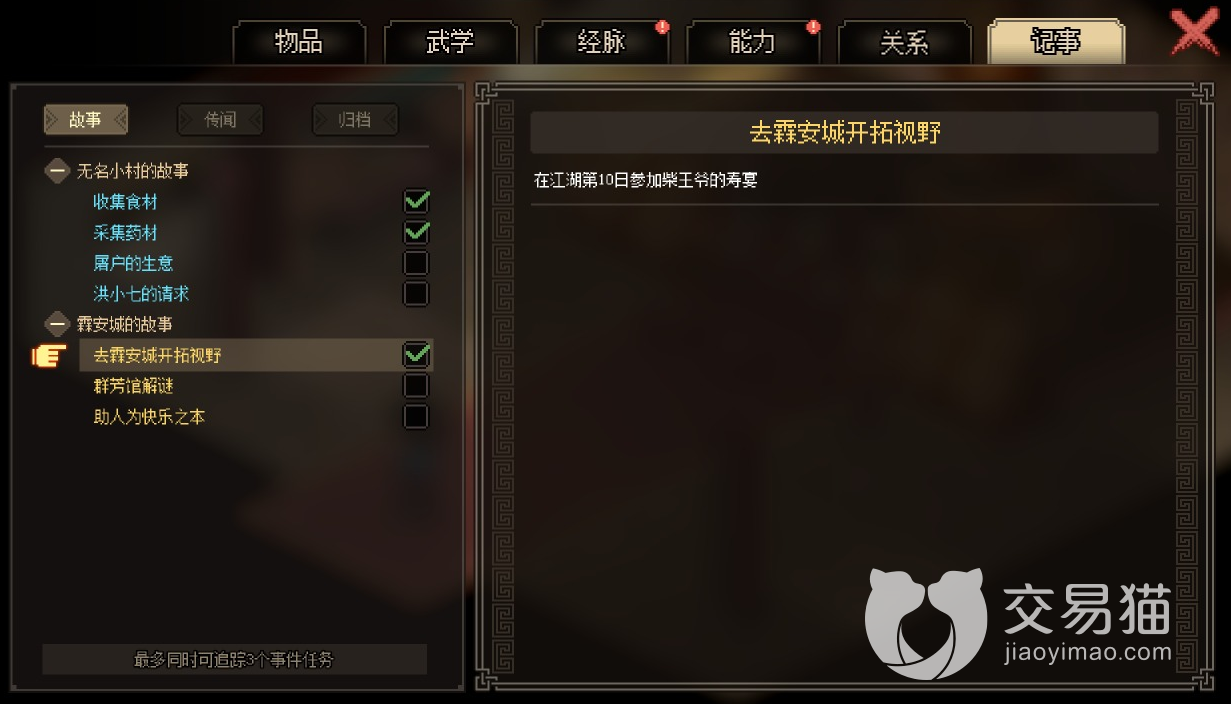
Task: Open the 物品 items tab
Action: pyautogui.click(x=299, y=43)
